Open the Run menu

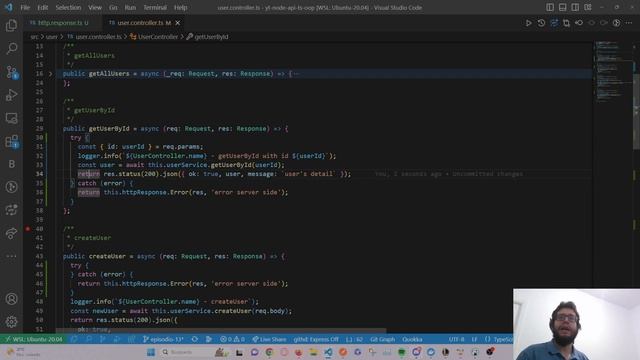130,7
